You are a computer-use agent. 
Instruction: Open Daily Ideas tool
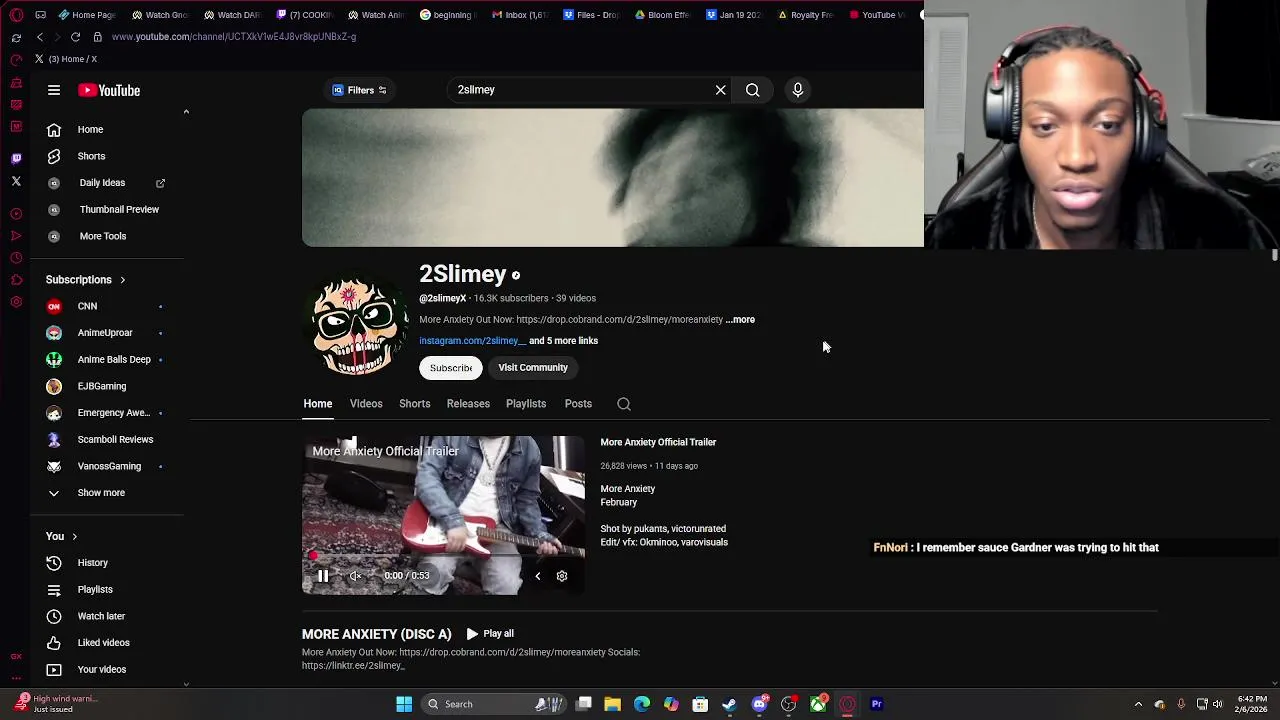coord(102,183)
